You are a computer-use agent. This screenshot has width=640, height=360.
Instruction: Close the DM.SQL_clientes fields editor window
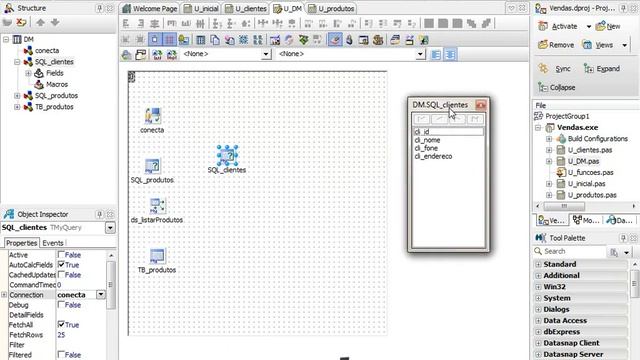tap(480, 105)
